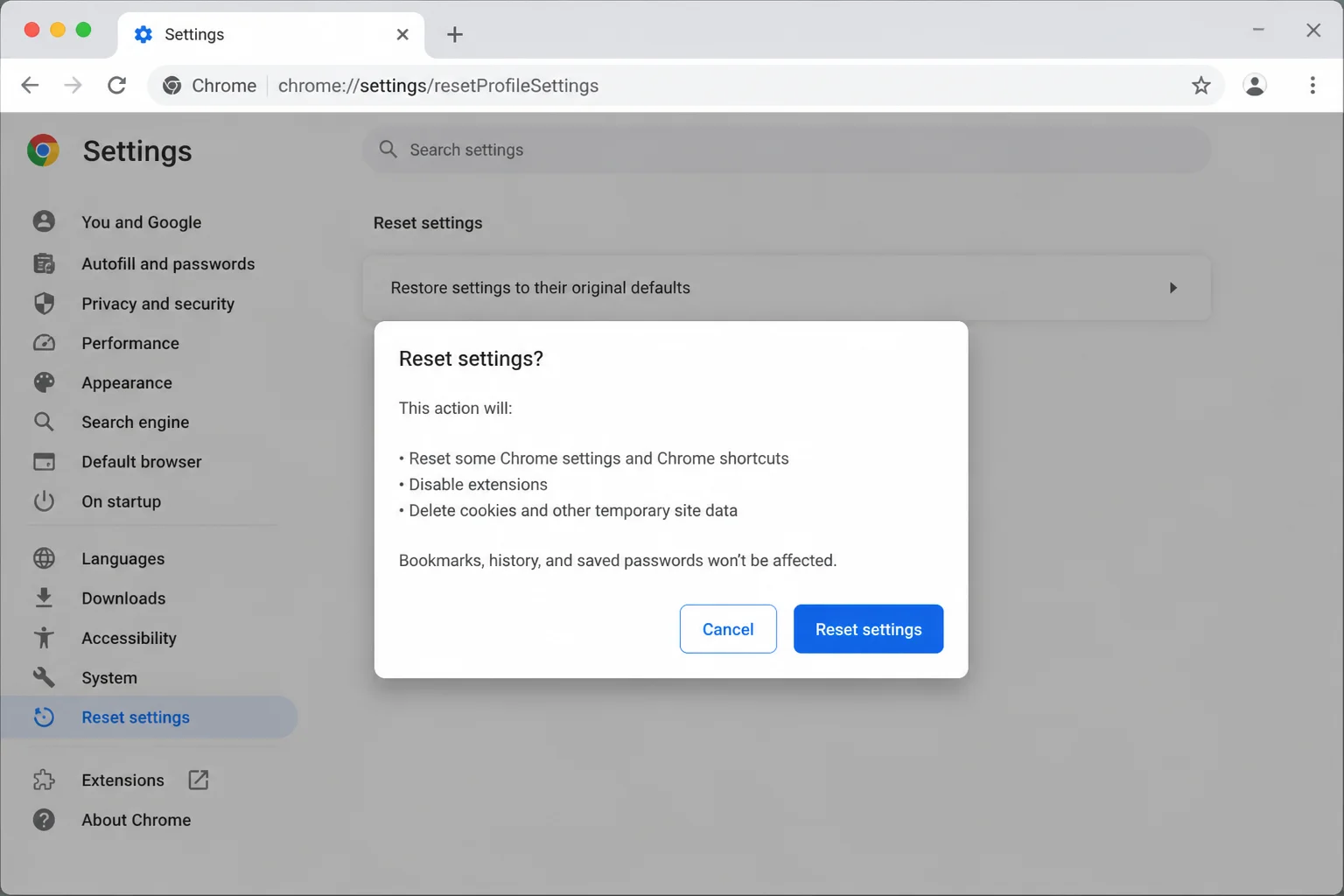1344x896 pixels.
Task: Go to Privacy and security
Action: [158, 304]
